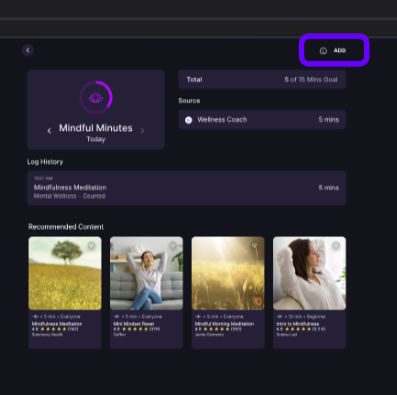This screenshot has width=397, height=395.
Task: Open the Mindful Morning Meditation thumbnail
Action: point(228,273)
